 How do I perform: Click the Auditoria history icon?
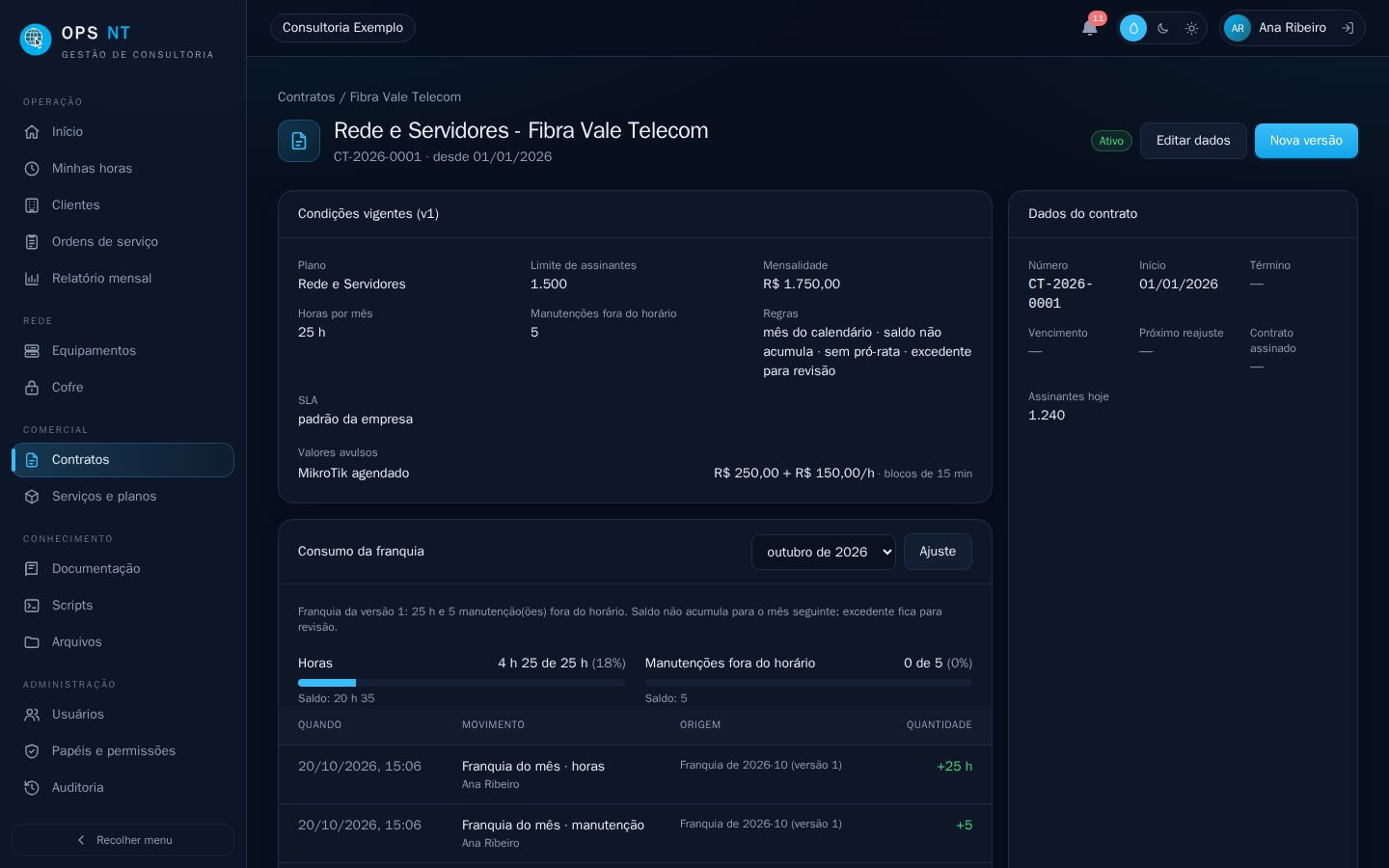[x=32, y=788]
